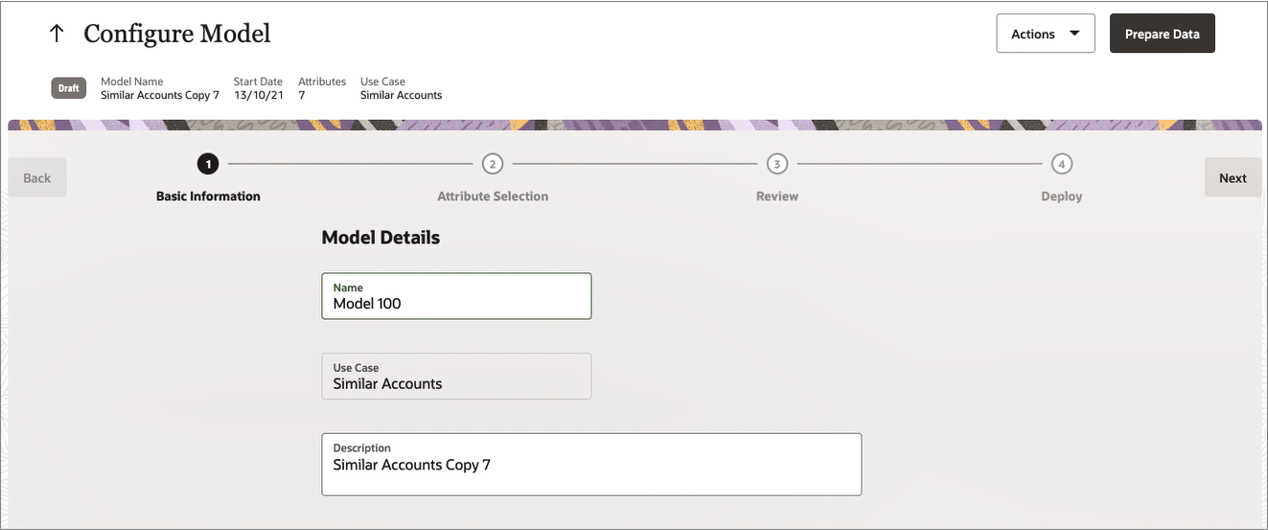Select step 4 circle icon
The image size is (1268, 530).
click(1062, 164)
